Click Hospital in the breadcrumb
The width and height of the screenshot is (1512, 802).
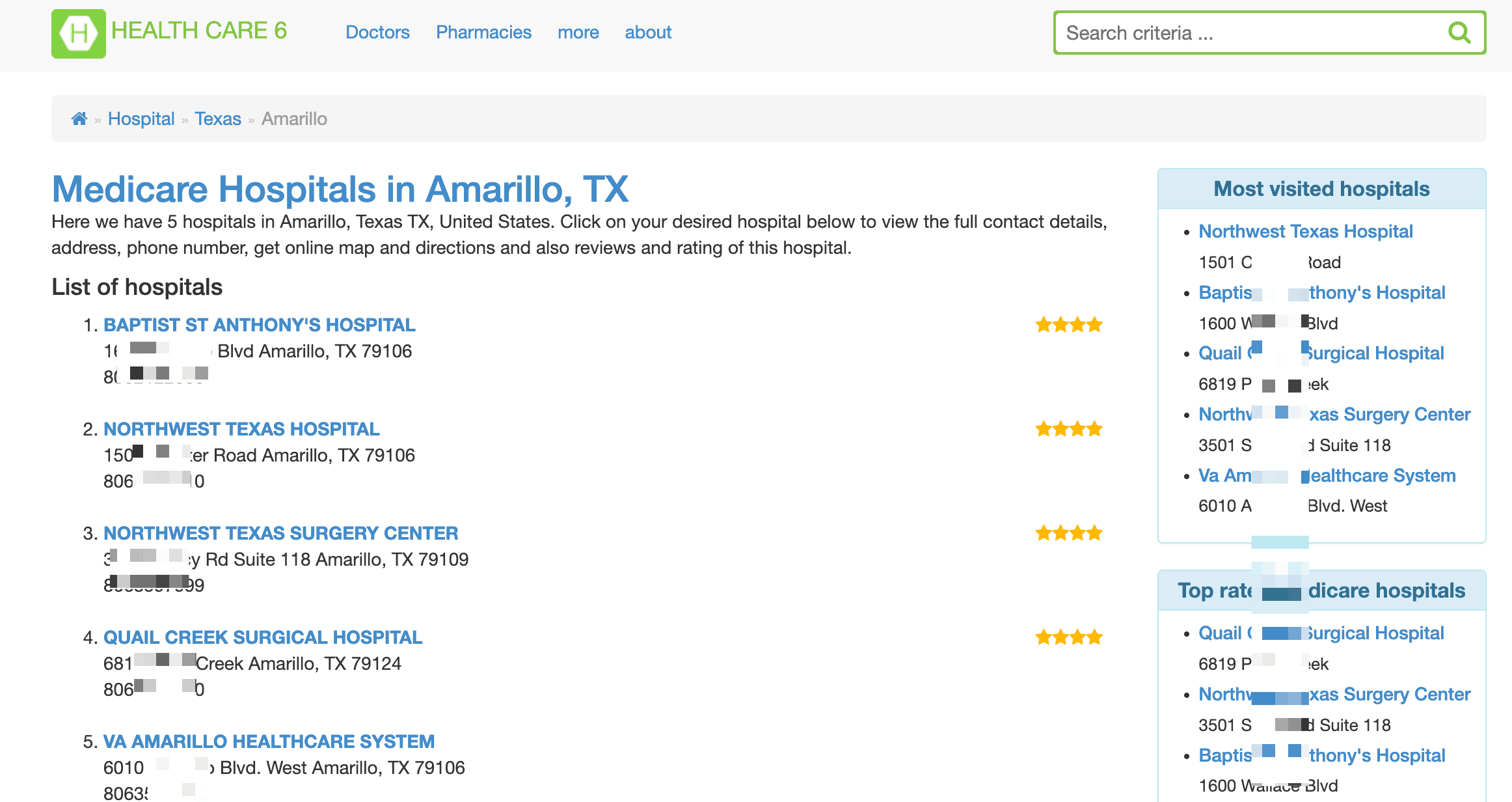coord(141,118)
